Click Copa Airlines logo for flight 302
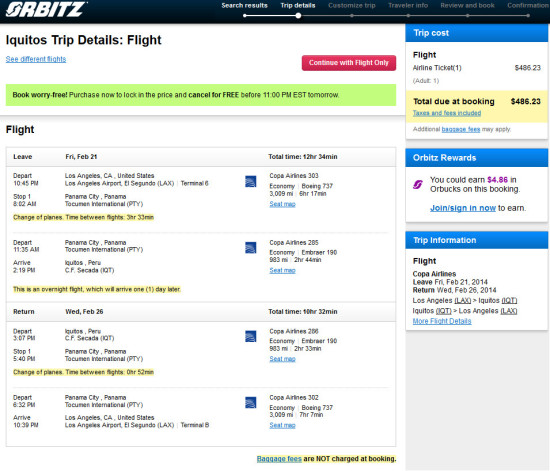 point(250,403)
